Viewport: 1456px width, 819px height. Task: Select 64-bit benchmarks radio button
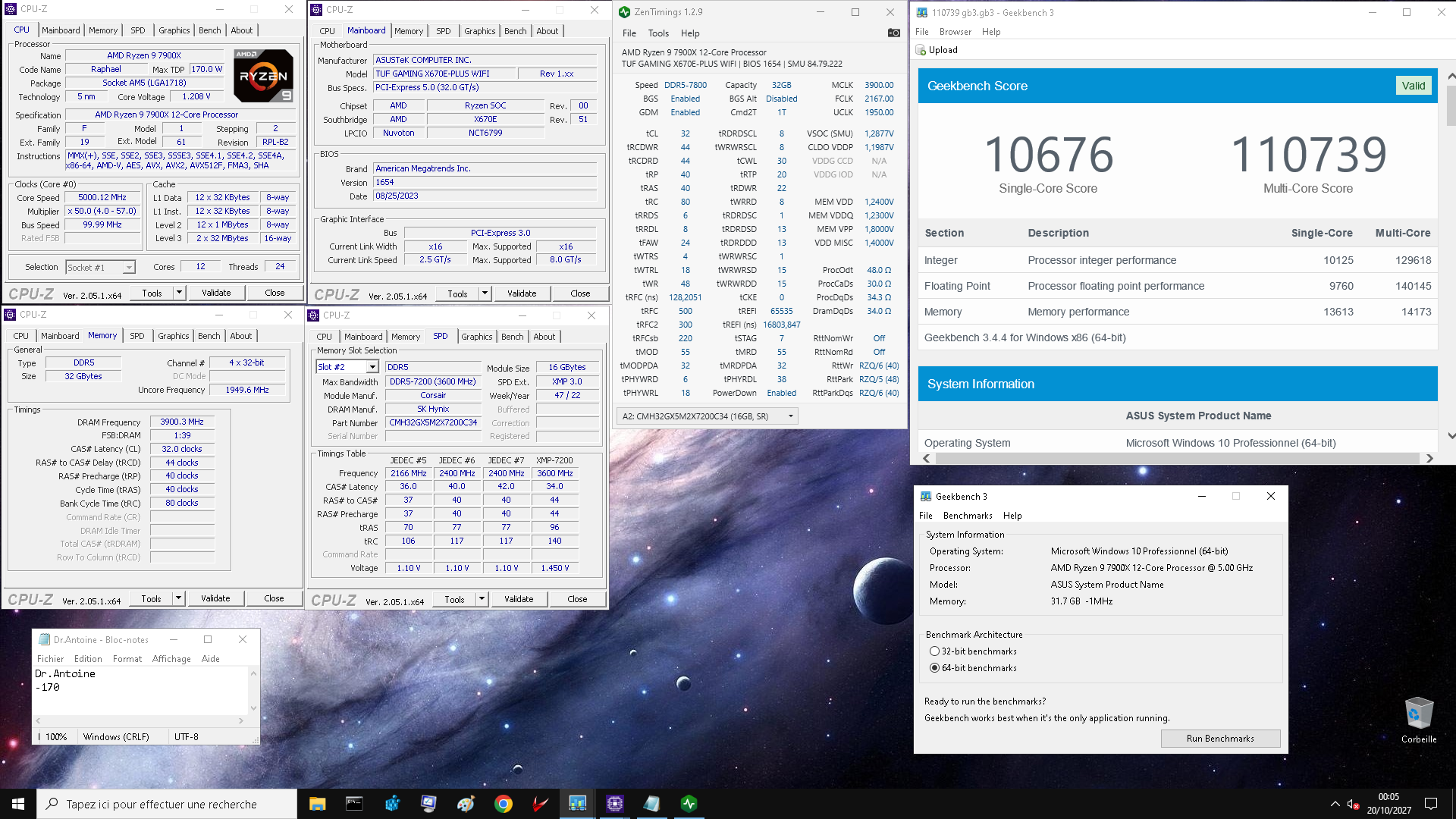tap(934, 668)
